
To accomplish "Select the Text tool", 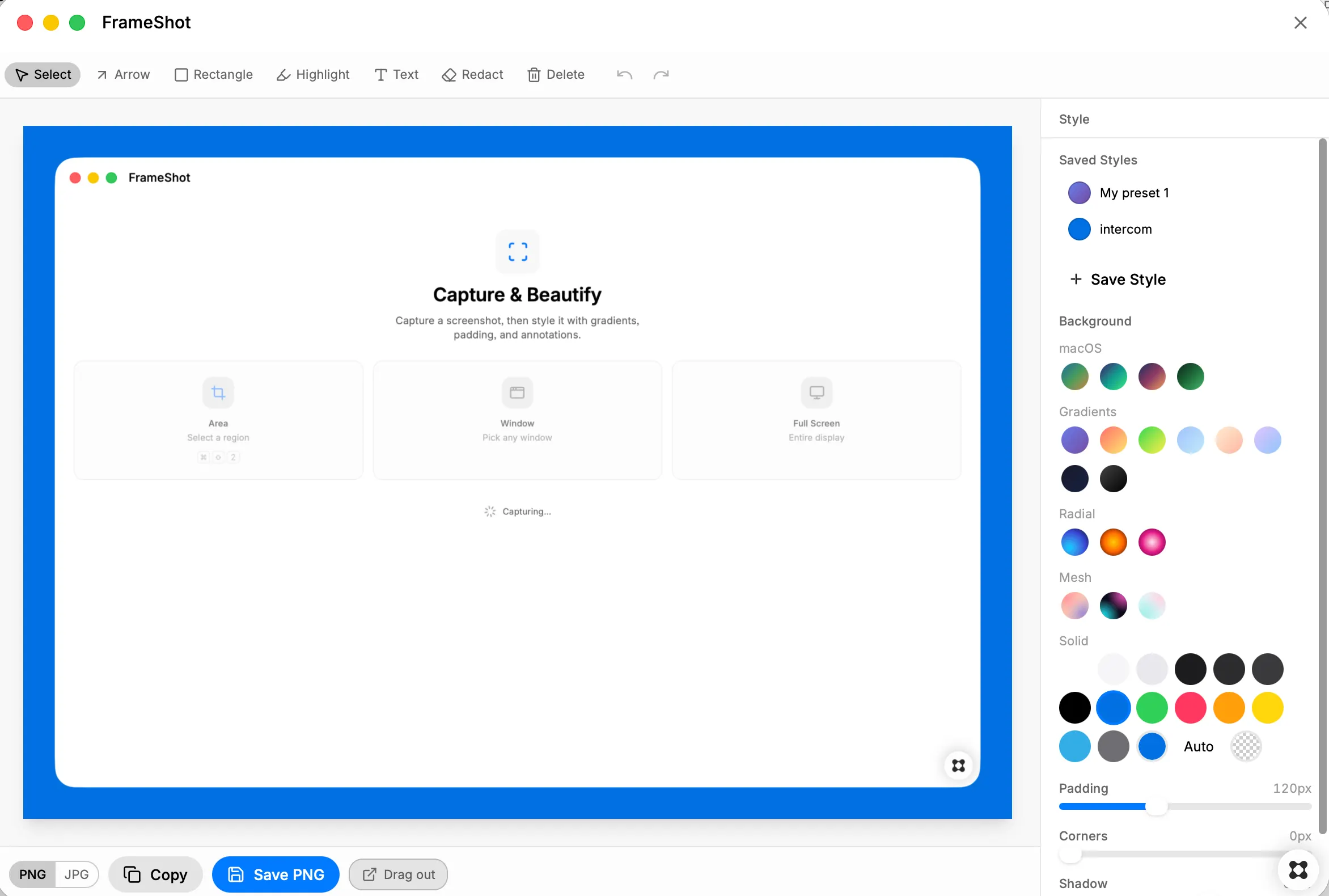I will point(396,75).
